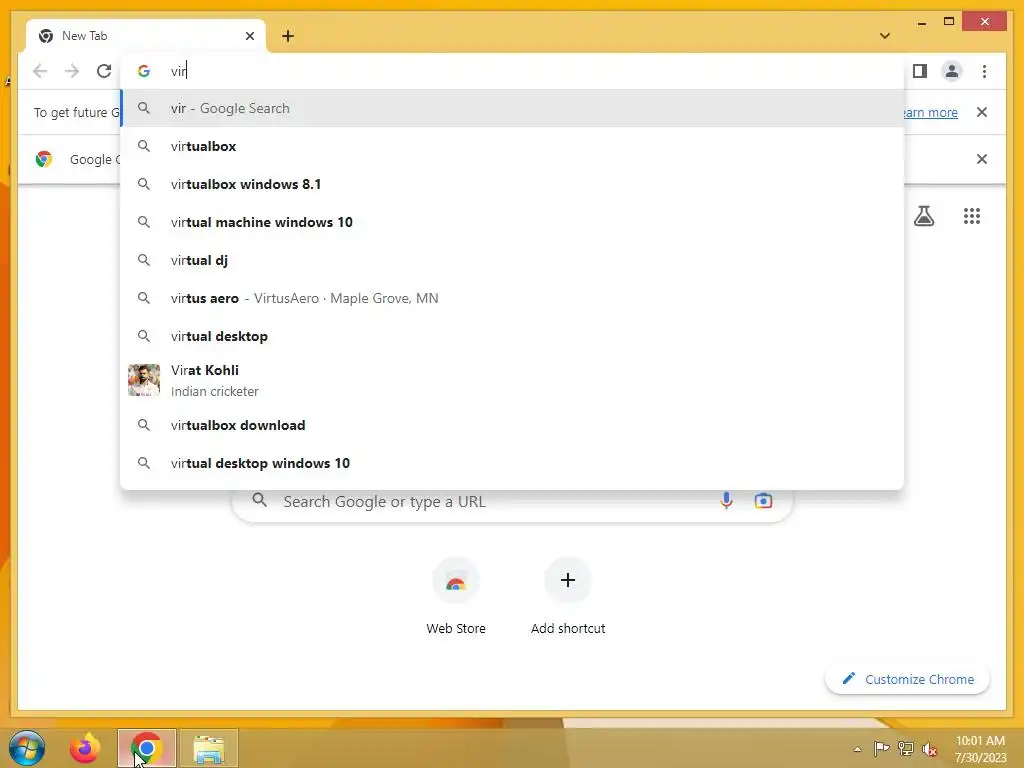This screenshot has width=1024, height=768.
Task: Select the New Tab tab
Action: pyautogui.click(x=145, y=36)
